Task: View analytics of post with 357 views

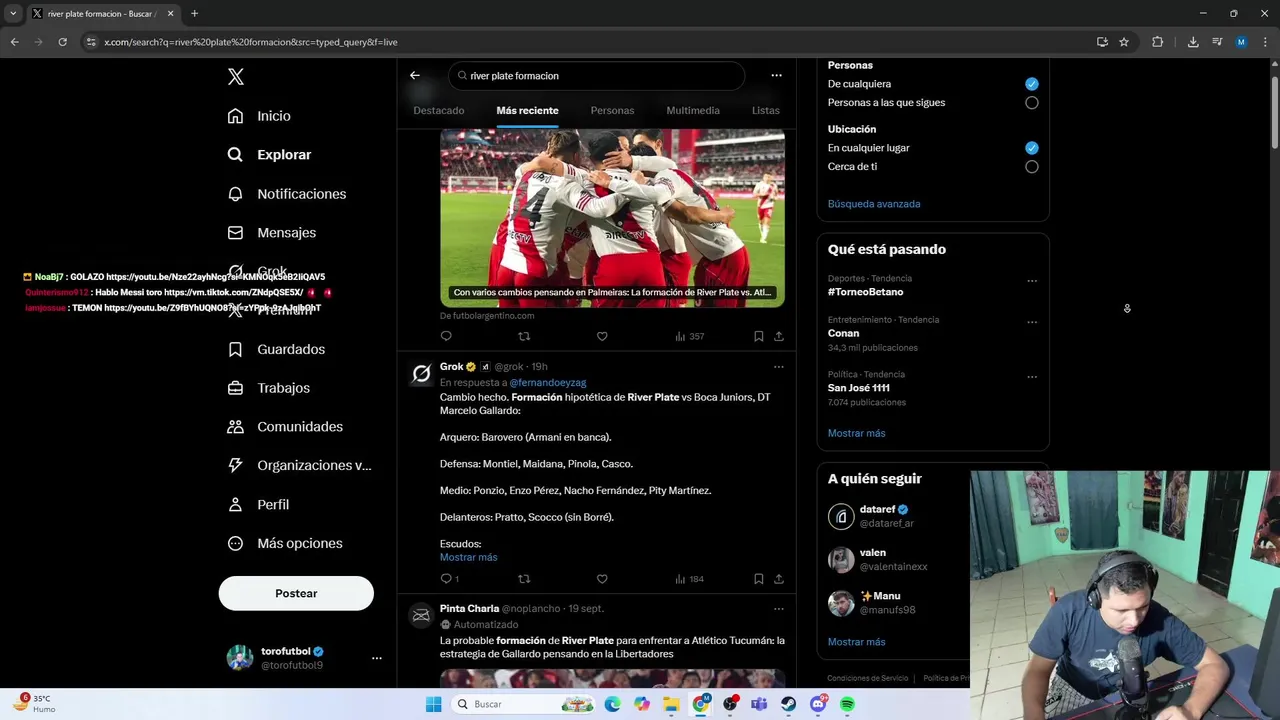Action: pos(689,336)
